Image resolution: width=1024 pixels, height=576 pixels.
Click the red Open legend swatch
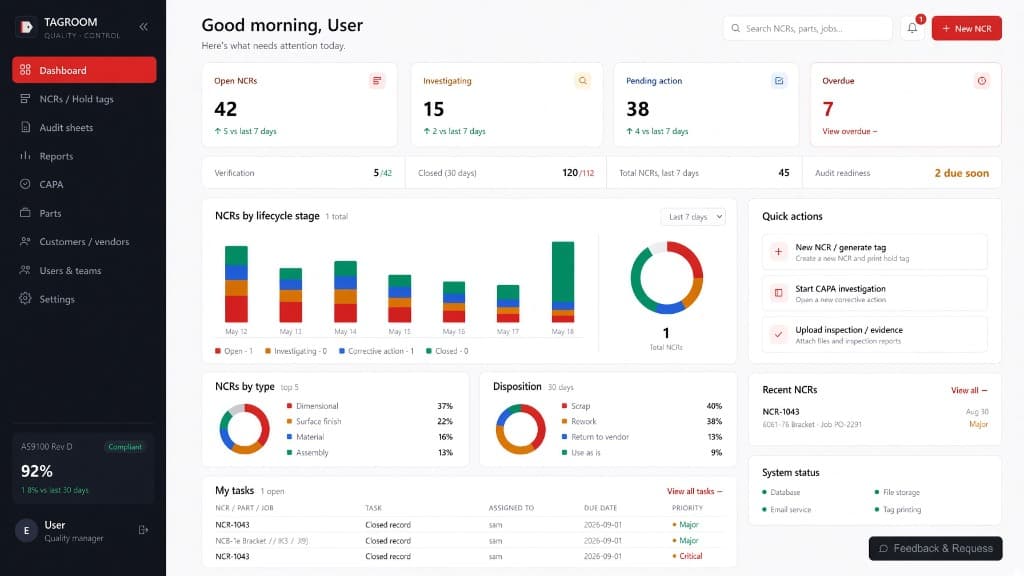(217, 351)
